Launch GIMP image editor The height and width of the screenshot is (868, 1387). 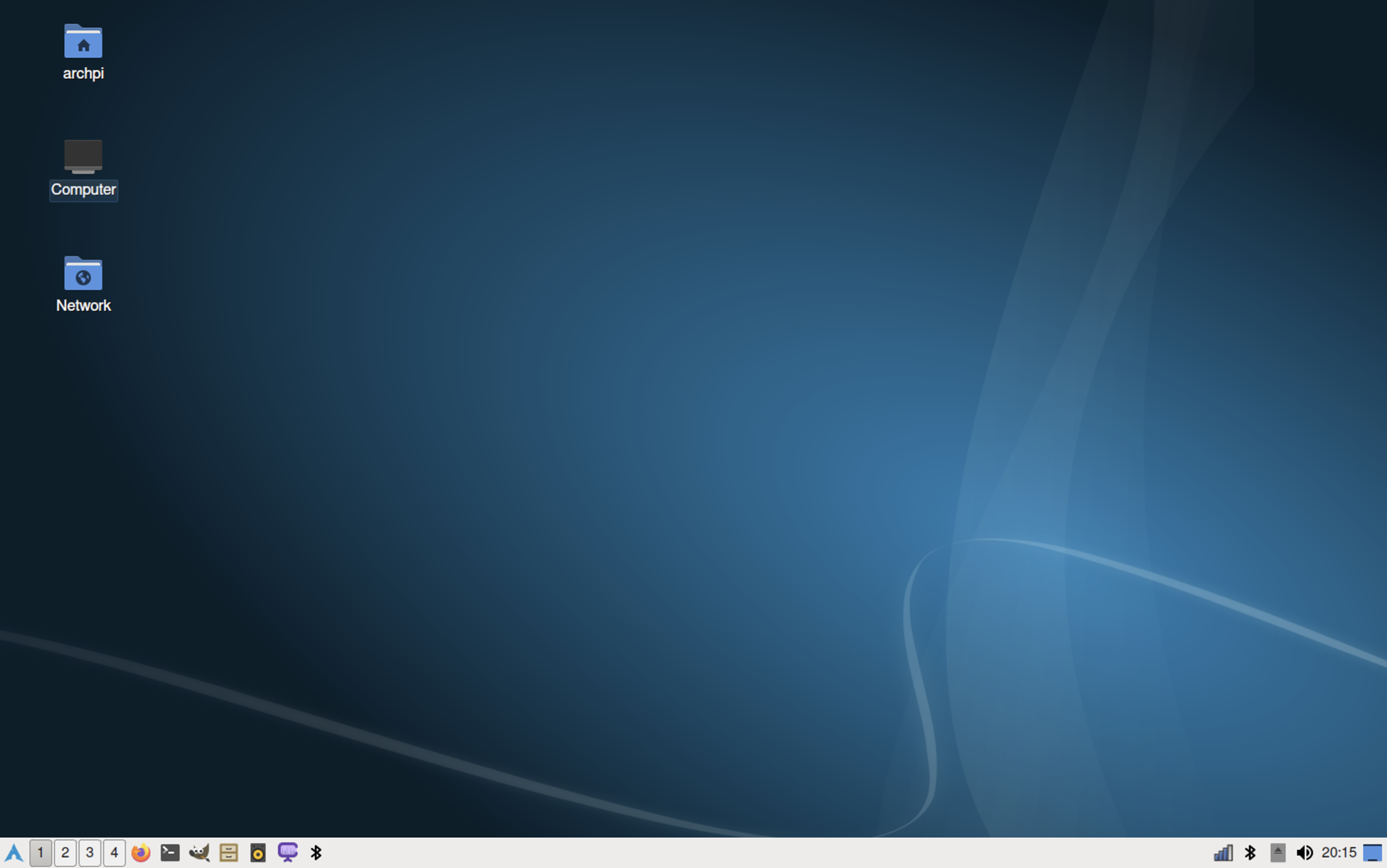tap(199, 852)
